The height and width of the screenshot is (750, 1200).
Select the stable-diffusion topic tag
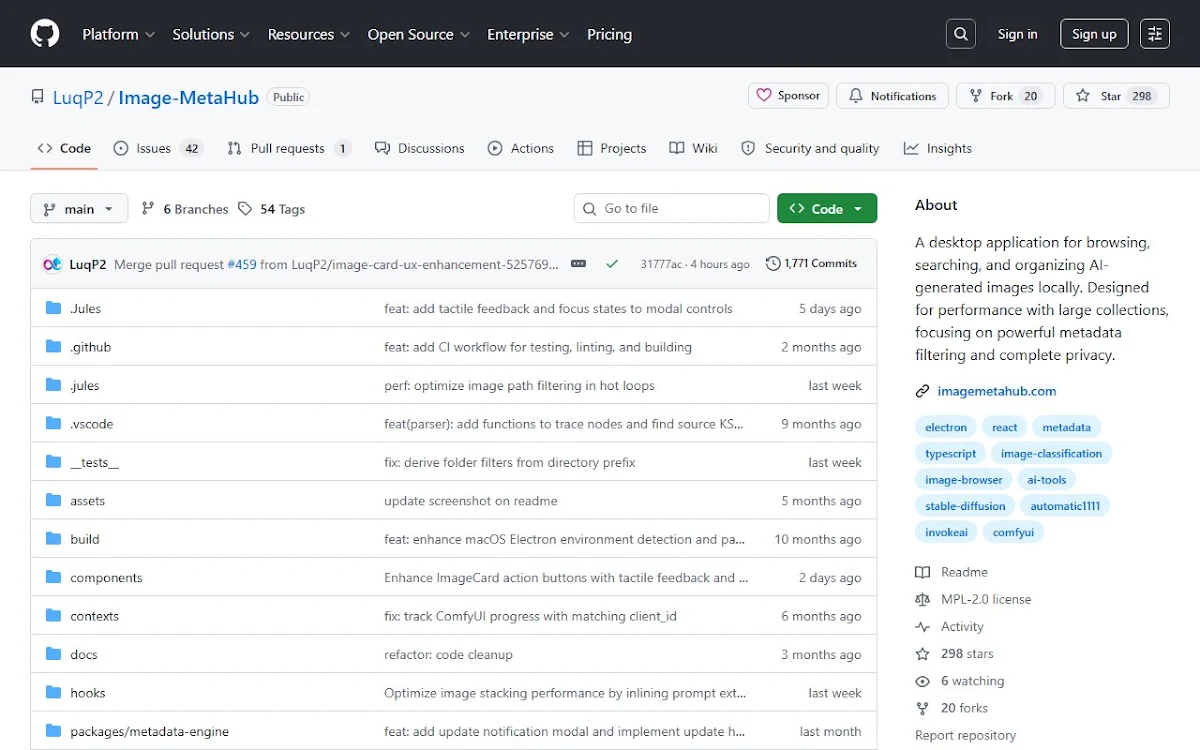click(x=965, y=506)
